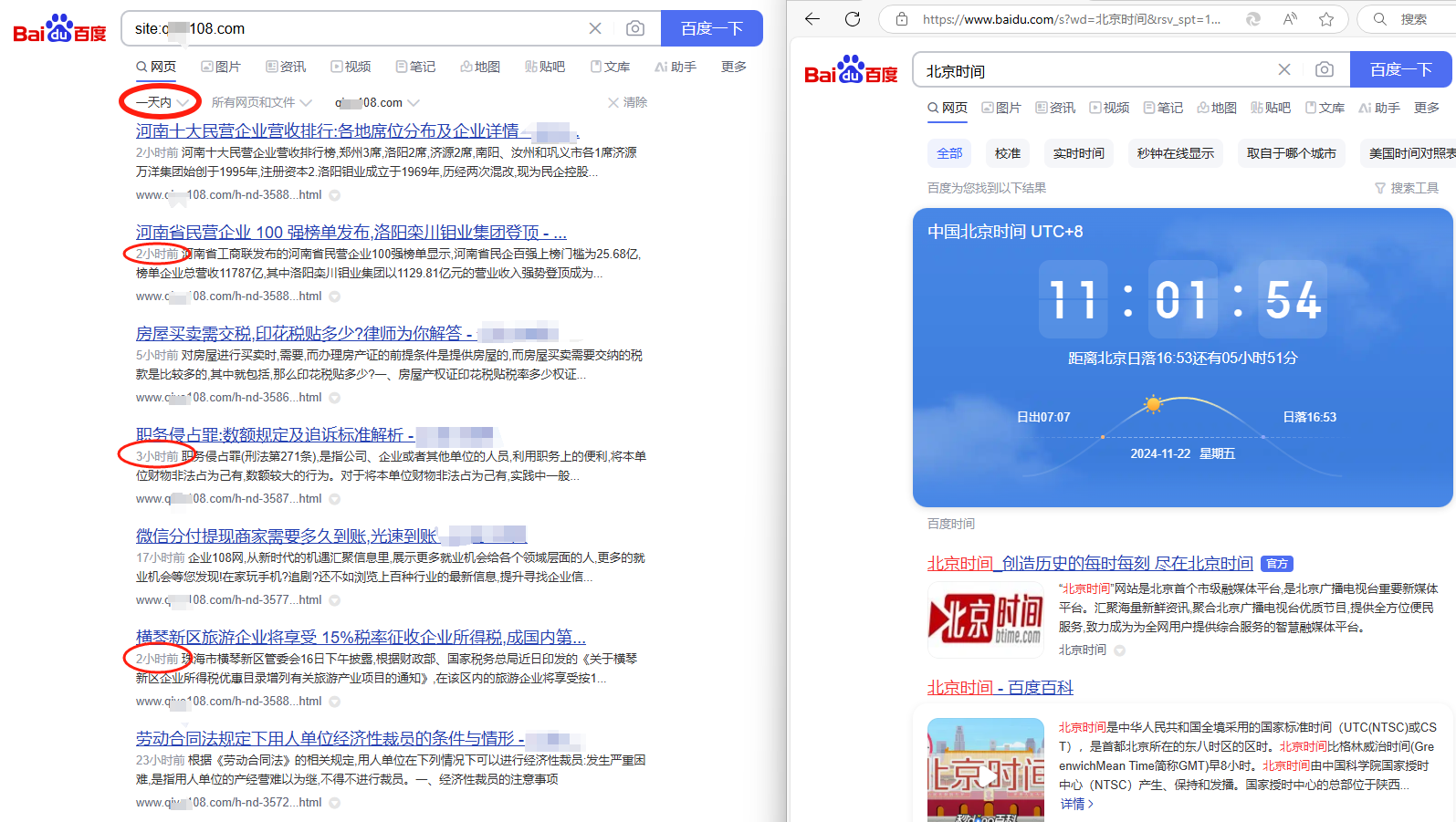This screenshot has height=822, width=1456.
Task: Open camera search in right search box
Action: coord(1325,69)
